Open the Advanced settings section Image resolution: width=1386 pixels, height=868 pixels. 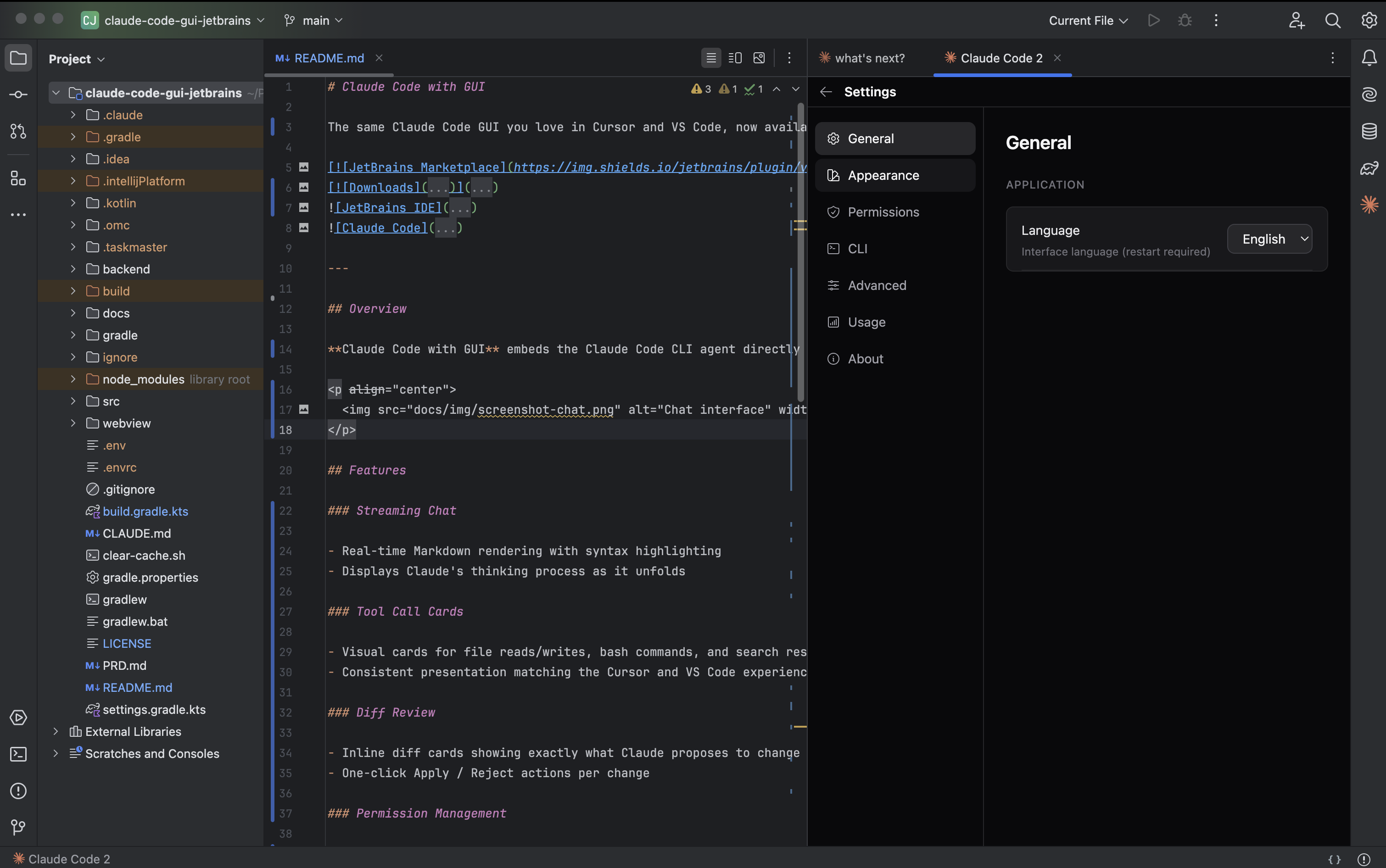tap(894, 285)
